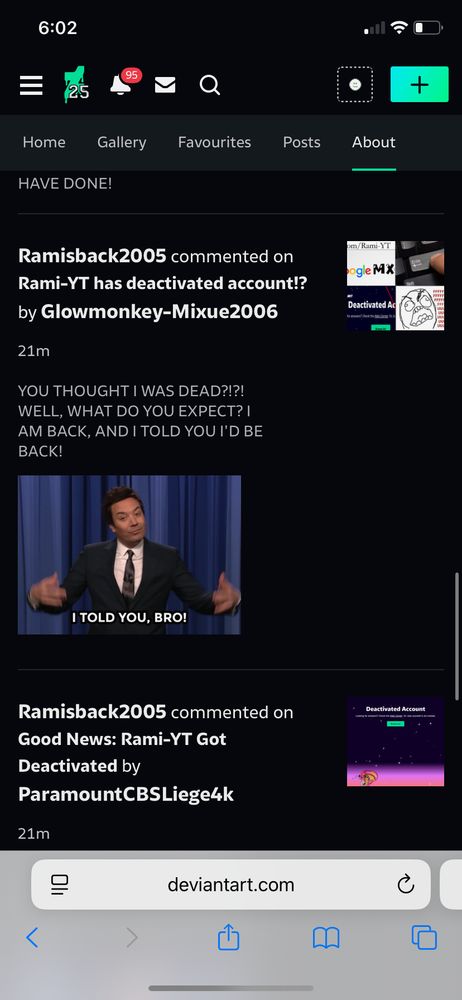
Task: Open the messages envelope icon
Action: (165, 85)
